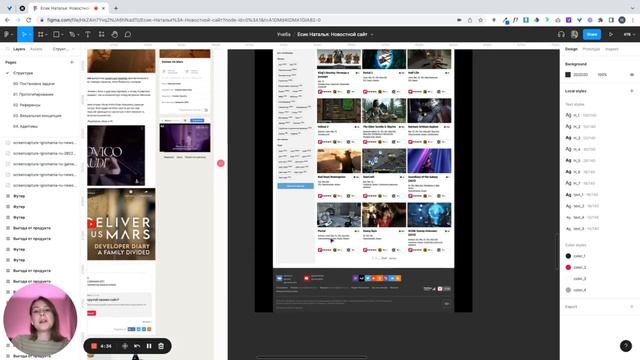Click the blue button in filter sidebar
This screenshot has height=360, width=640.
tap(296, 186)
